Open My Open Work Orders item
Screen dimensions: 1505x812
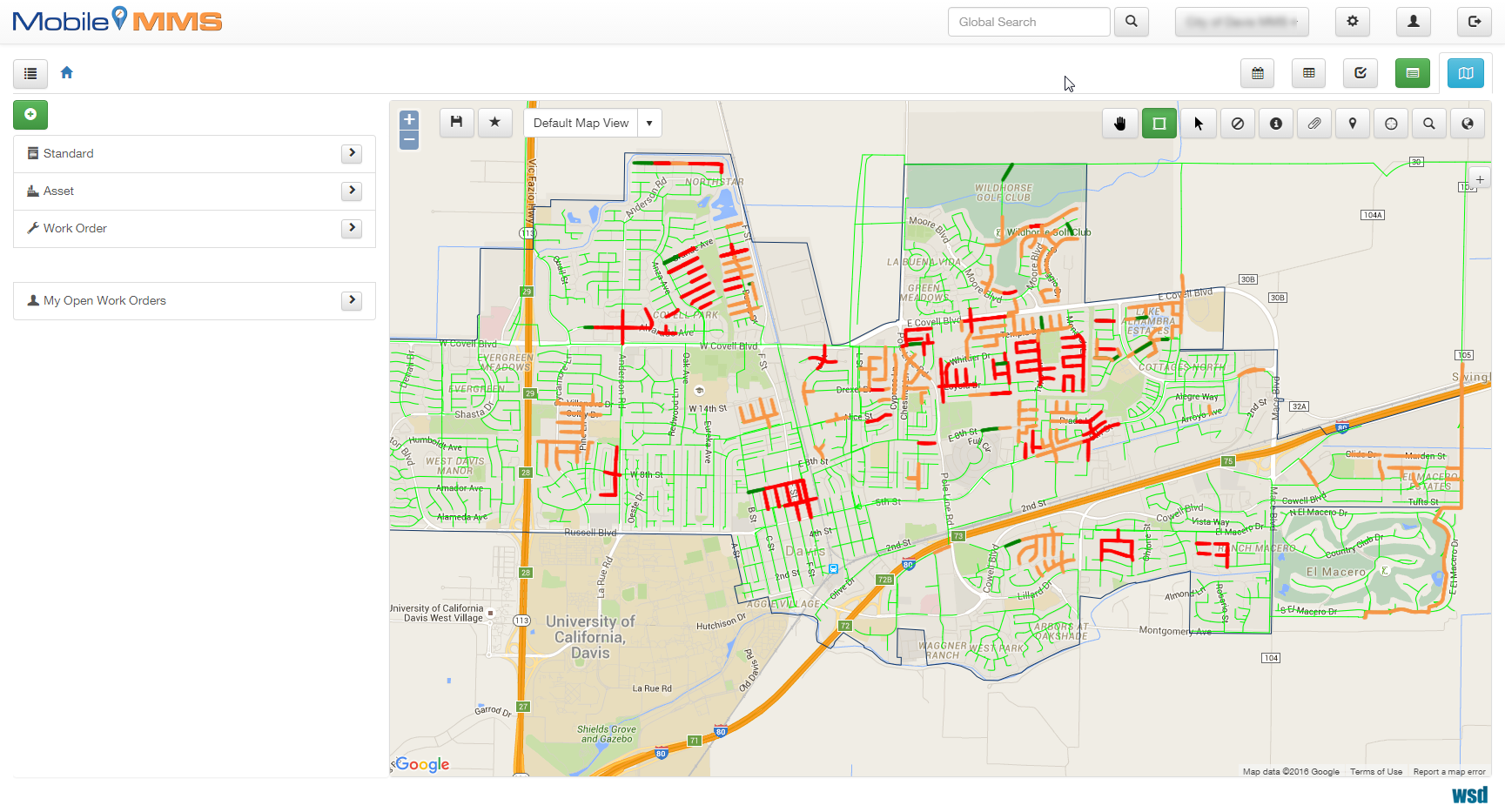click(194, 301)
